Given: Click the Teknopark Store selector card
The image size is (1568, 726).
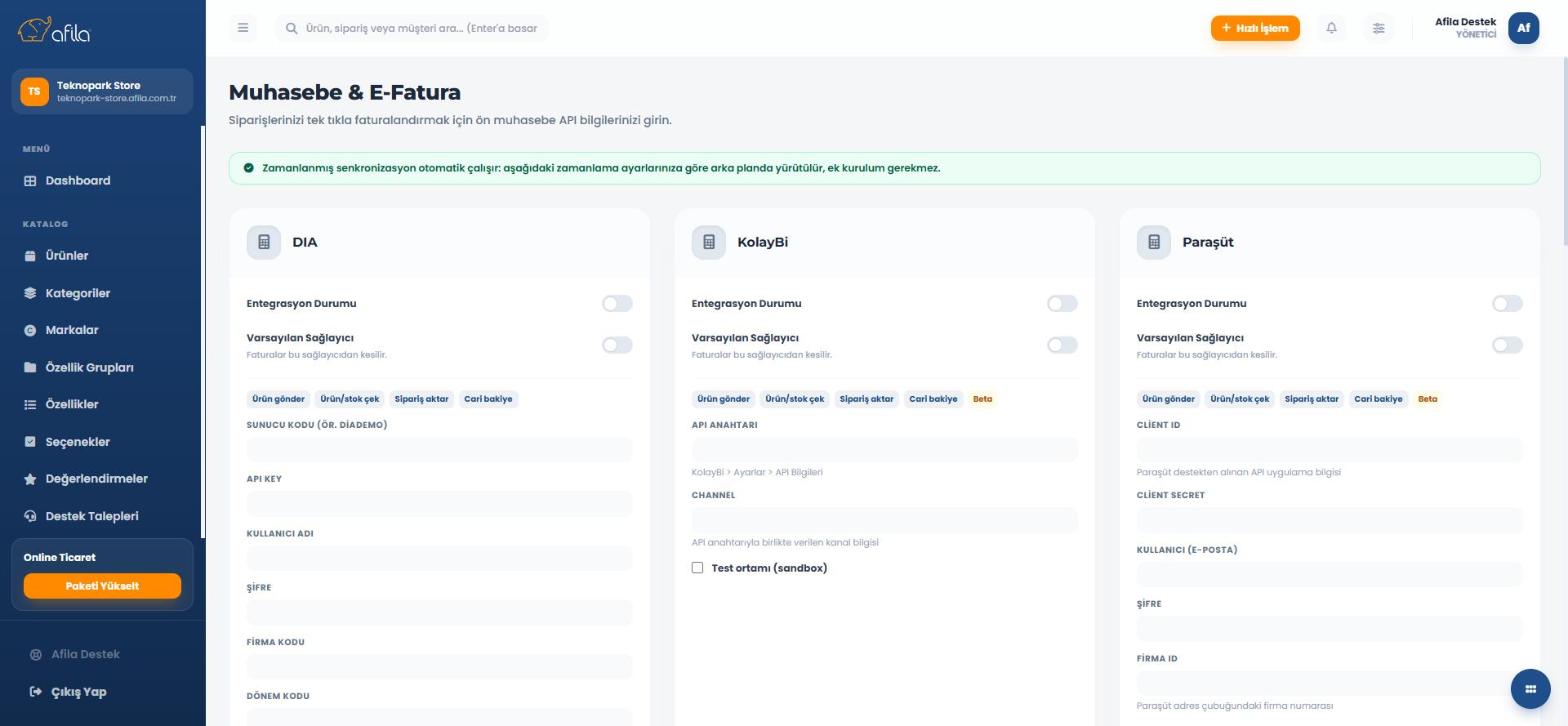Looking at the screenshot, I should pos(102,91).
